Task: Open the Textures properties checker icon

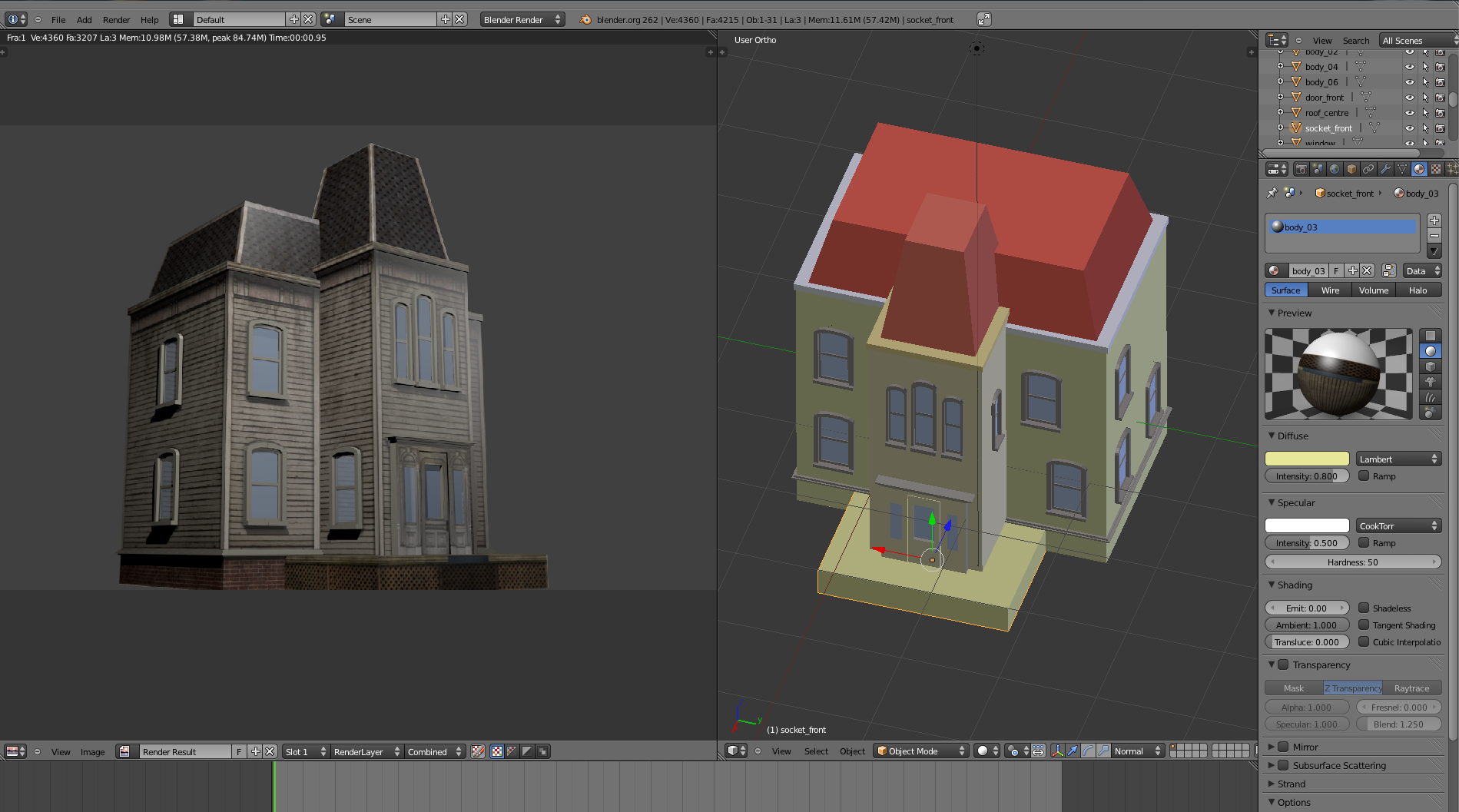Action: (x=1436, y=169)
